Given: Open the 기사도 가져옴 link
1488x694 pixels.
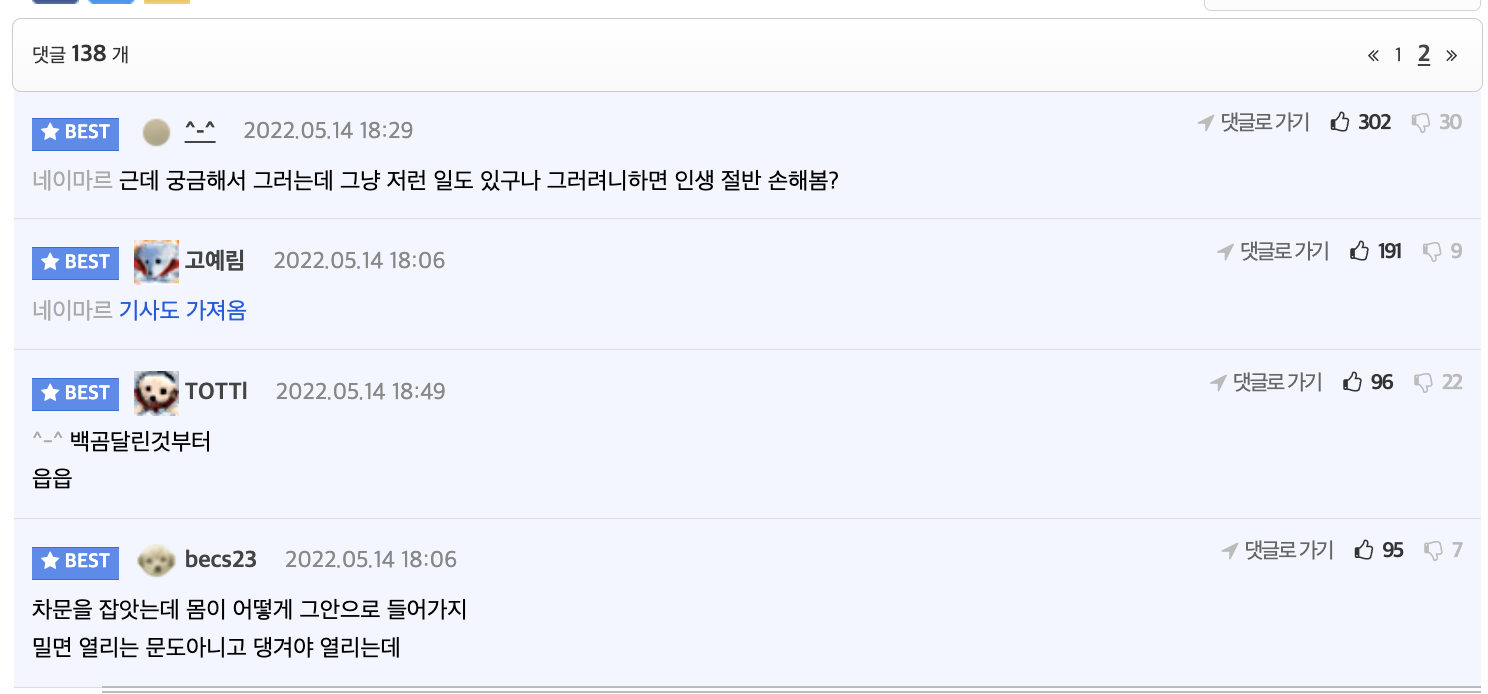Looking at the screenshot, I should [x=182, y=311].
